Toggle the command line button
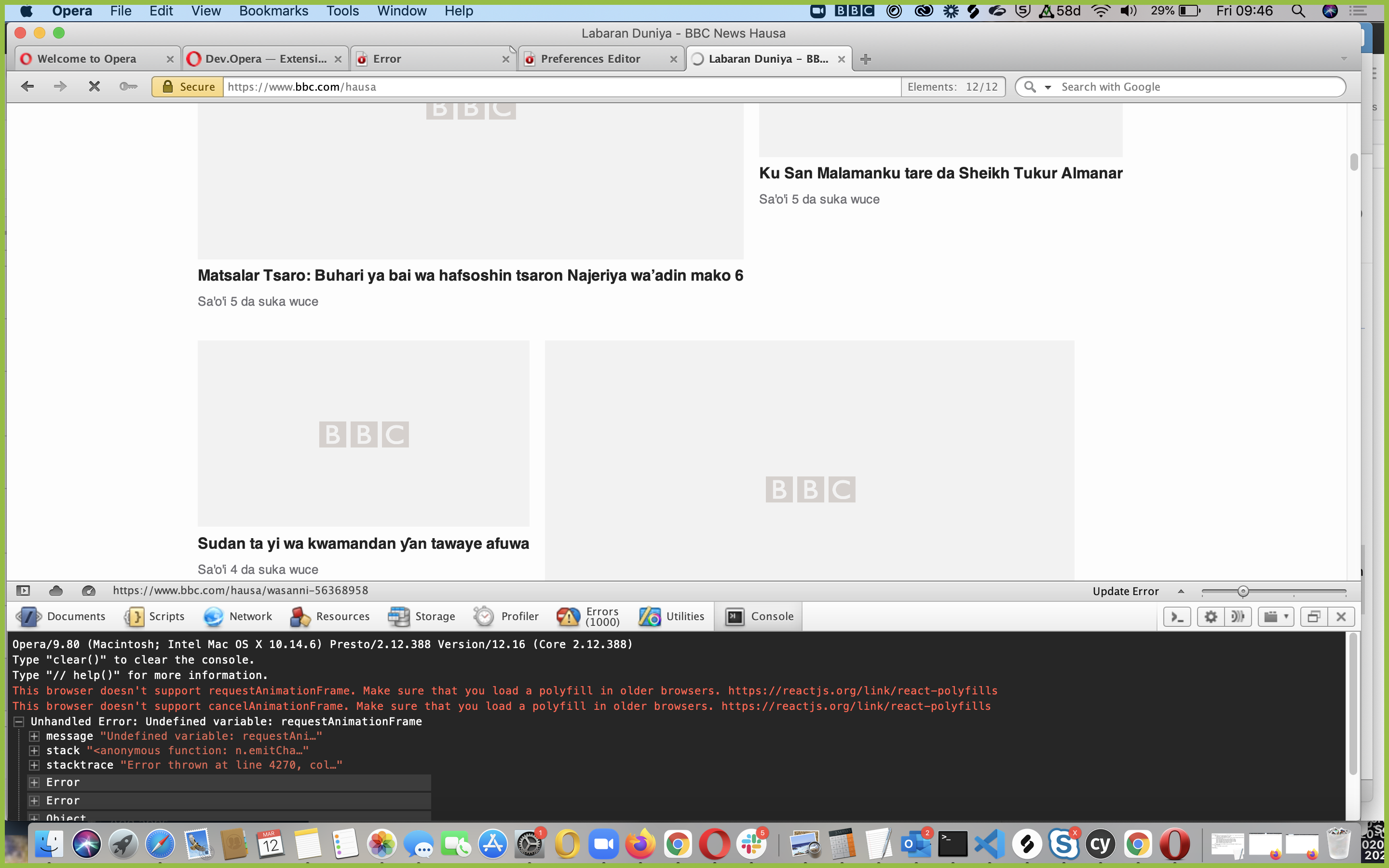1389x868 pixels. 1177,617
